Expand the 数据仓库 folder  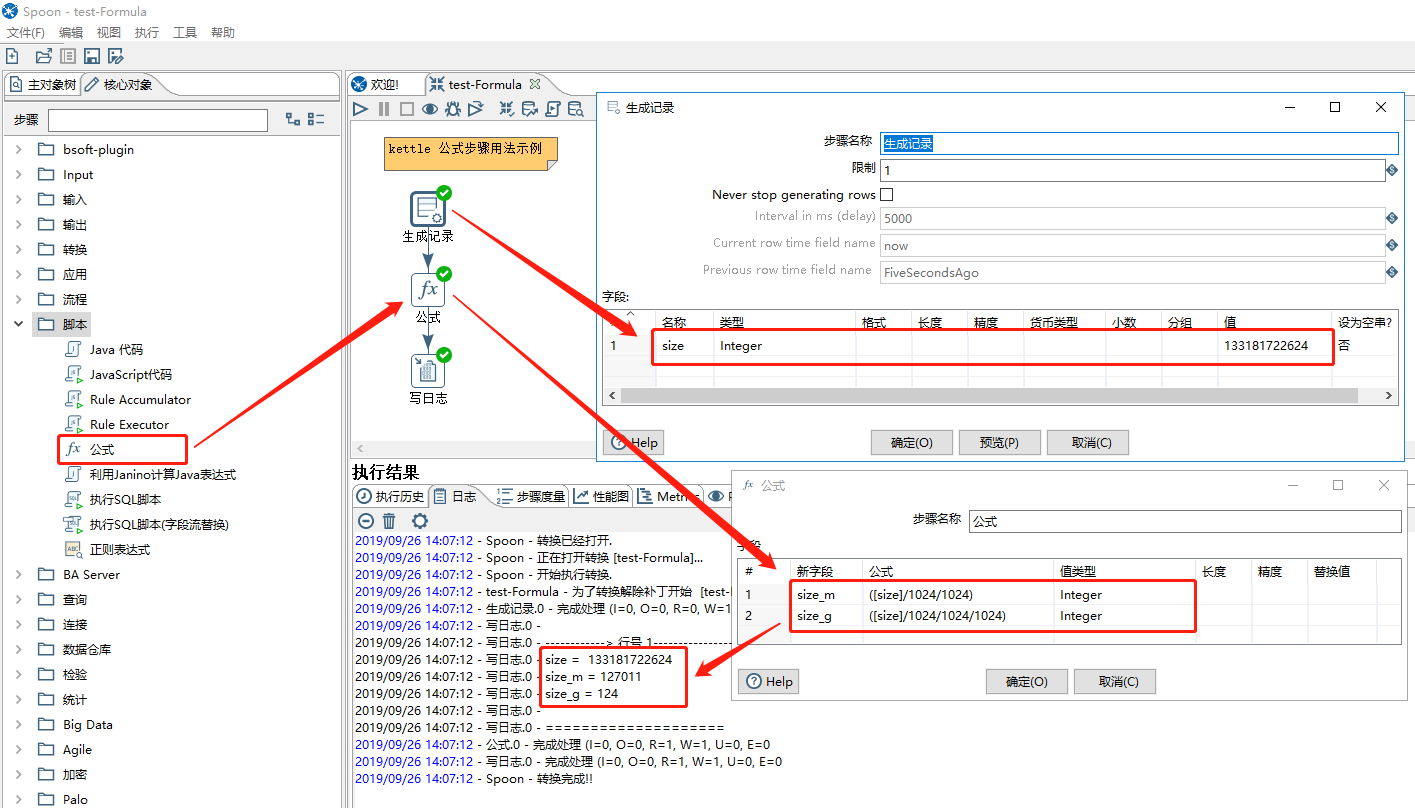click(x=20, y=648)
